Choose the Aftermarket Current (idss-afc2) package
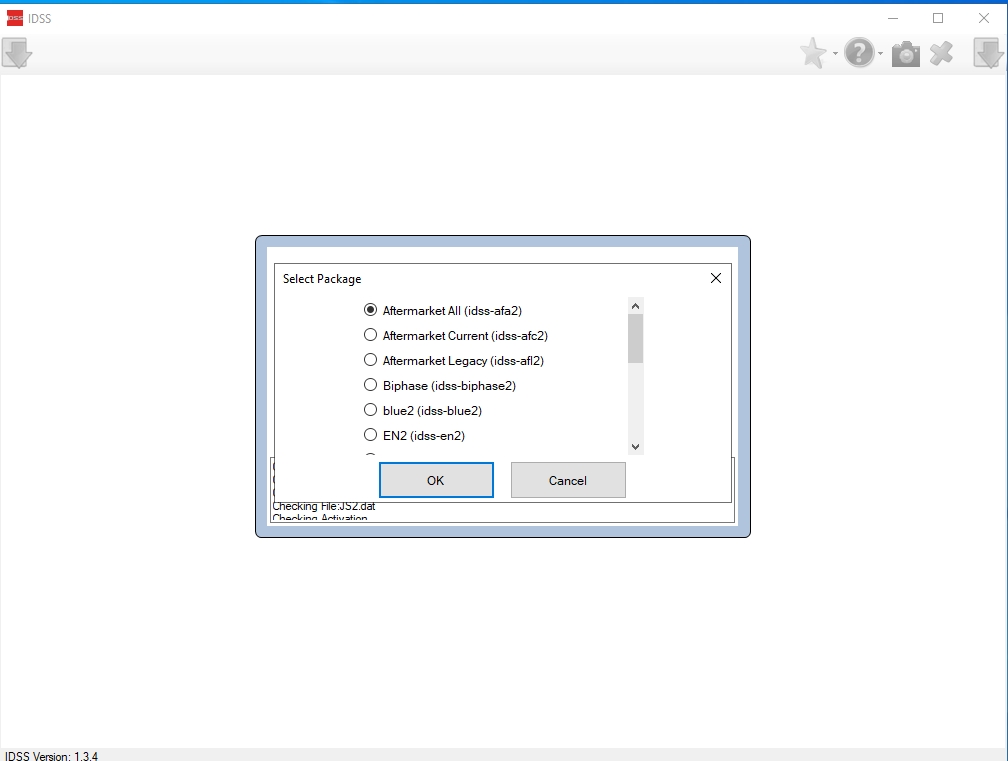Viewport: 1008px width, 761px height. tap(371, 335)
